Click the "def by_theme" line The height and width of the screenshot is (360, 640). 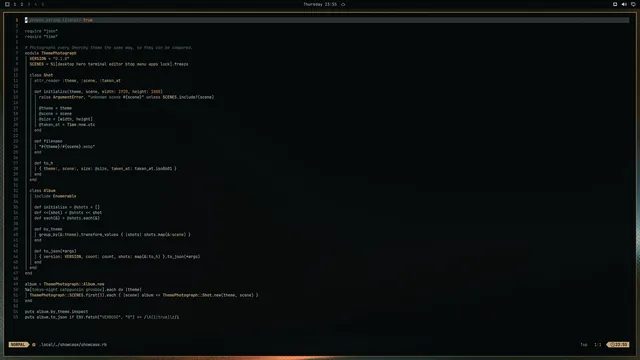[x=48, y=229]
